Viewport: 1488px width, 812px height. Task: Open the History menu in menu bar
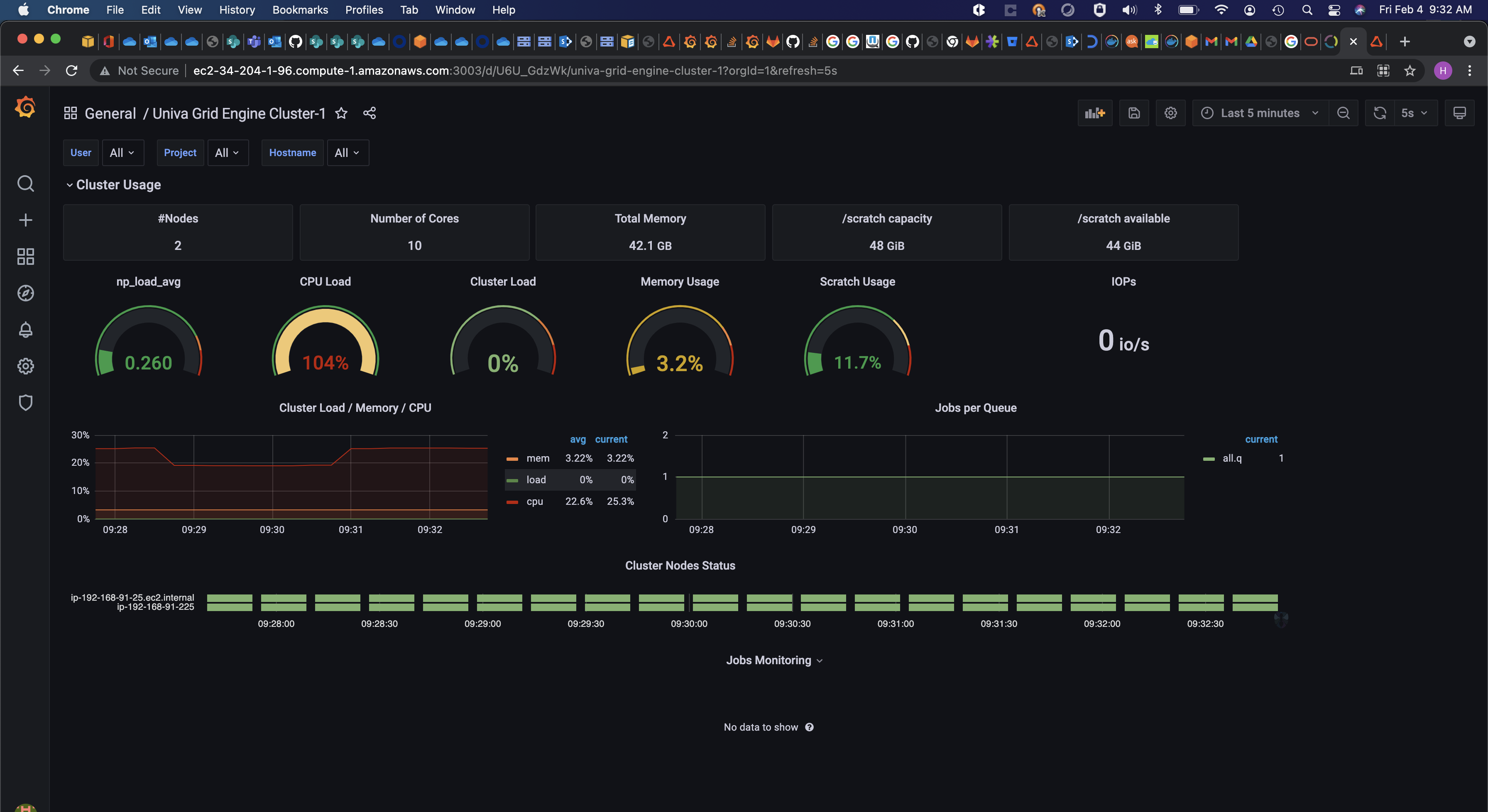click(237, 10)
